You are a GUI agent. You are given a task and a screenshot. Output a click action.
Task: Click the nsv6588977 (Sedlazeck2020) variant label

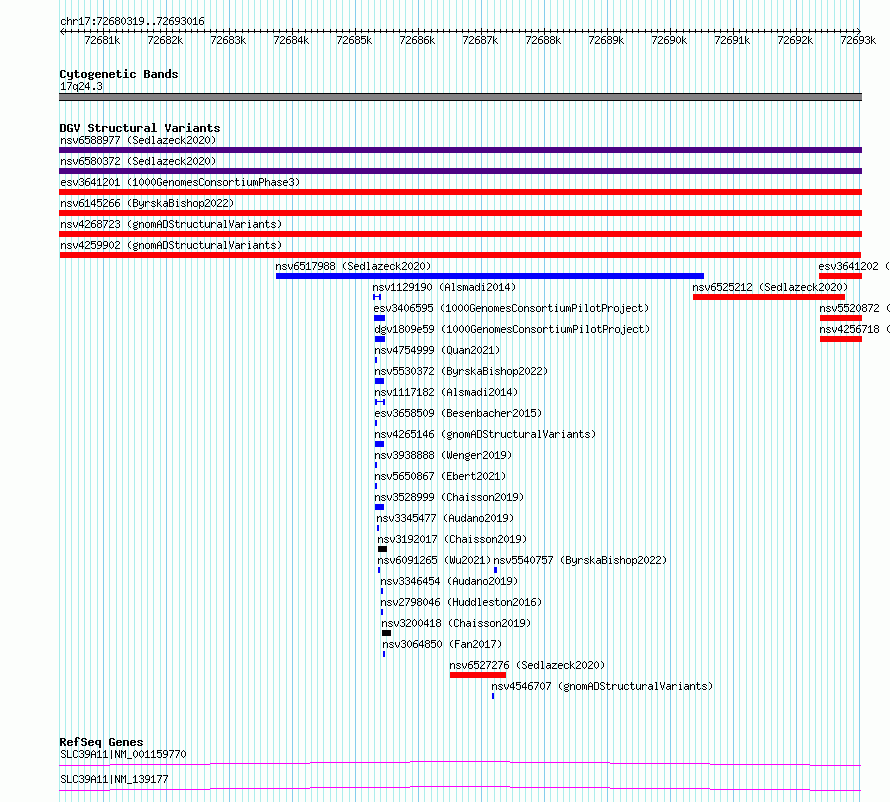(x=138, y=140)
